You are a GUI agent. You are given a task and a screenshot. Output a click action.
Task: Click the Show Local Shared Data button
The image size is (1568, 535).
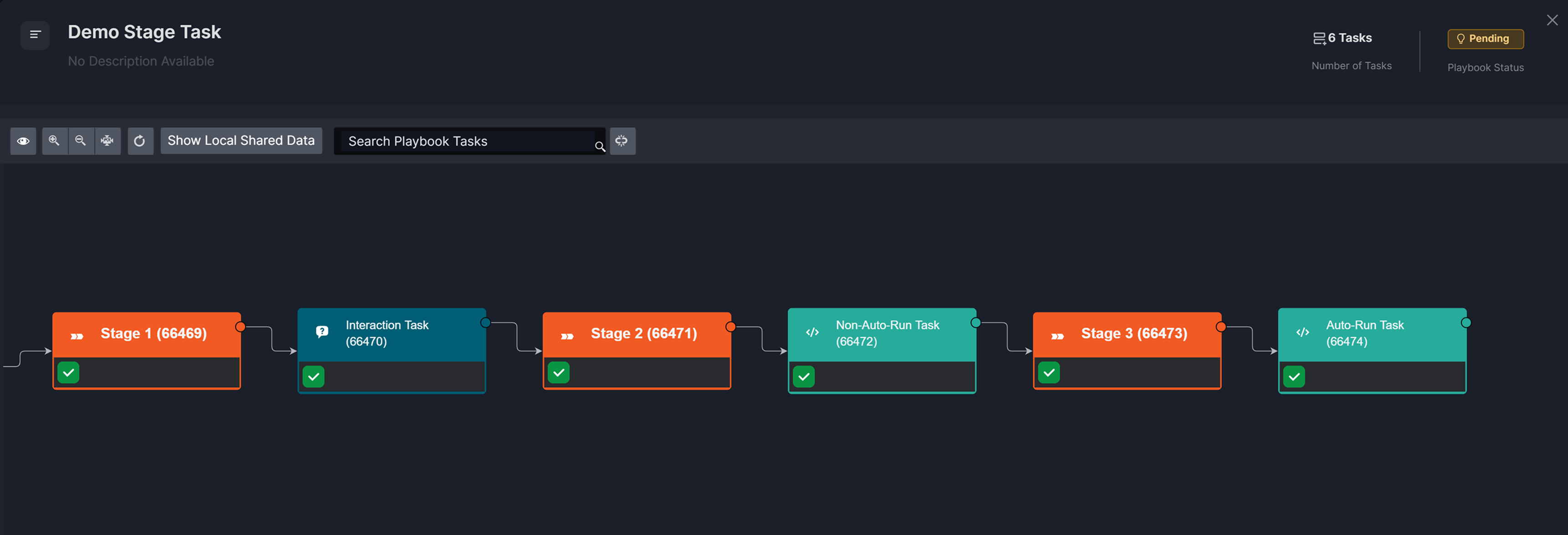coord(241,141)
